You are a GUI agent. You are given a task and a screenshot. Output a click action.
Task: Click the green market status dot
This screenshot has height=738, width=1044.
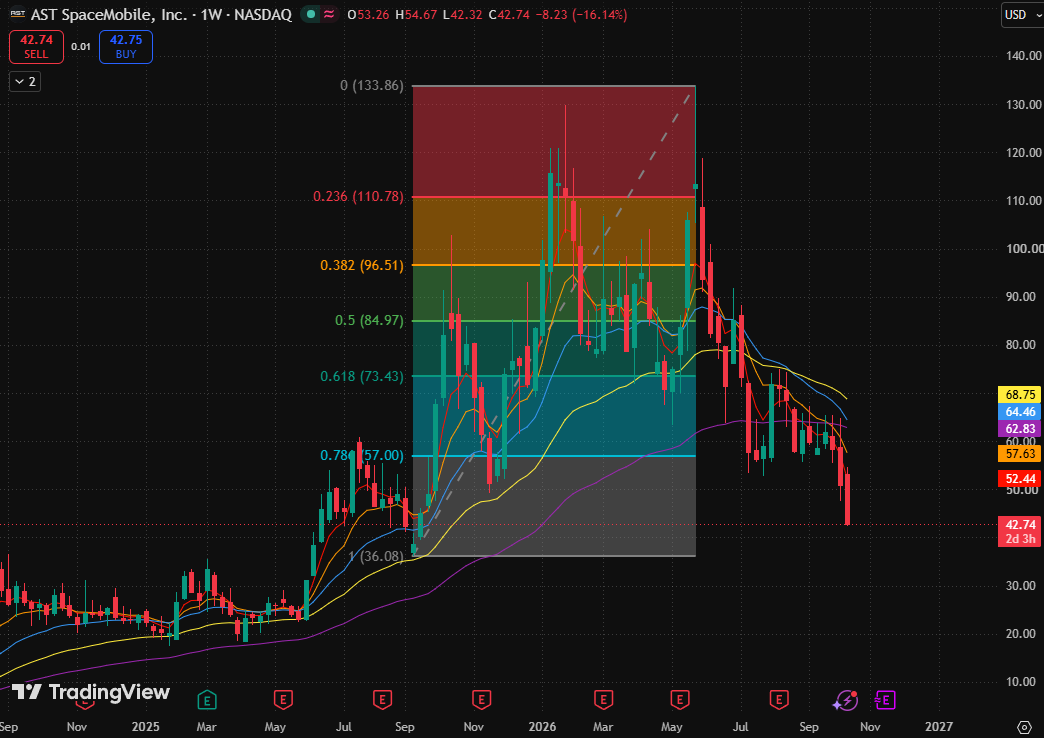[311, 14]
